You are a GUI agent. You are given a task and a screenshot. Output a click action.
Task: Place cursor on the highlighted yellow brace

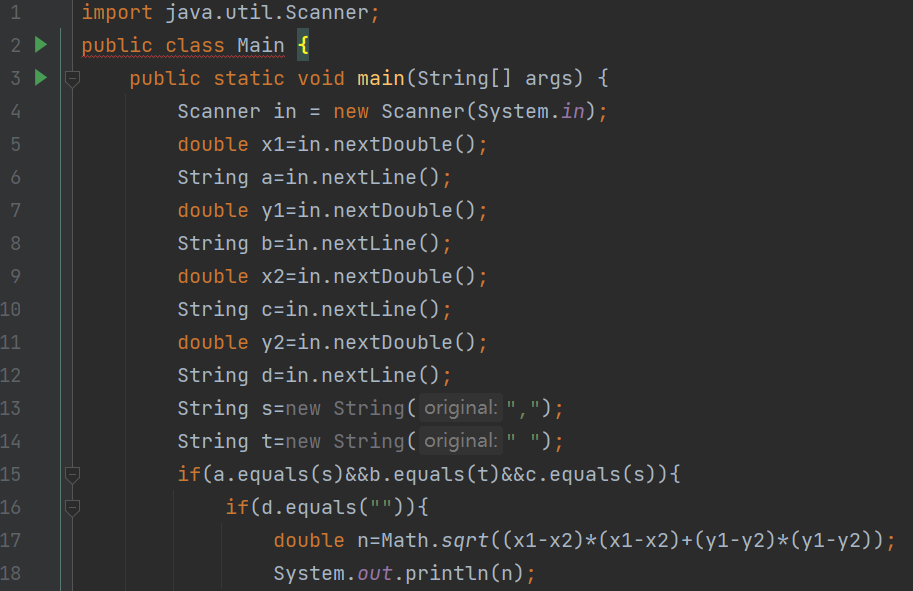303,45
